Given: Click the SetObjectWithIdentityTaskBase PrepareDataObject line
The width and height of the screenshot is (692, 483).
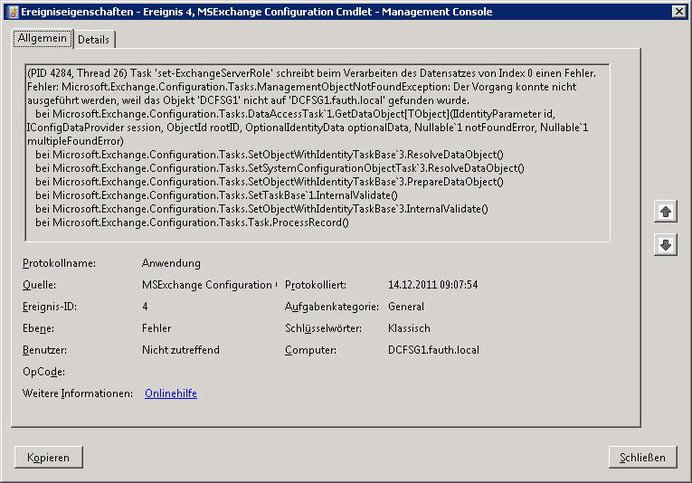Looking at the screenshot, I should (269, 182).
